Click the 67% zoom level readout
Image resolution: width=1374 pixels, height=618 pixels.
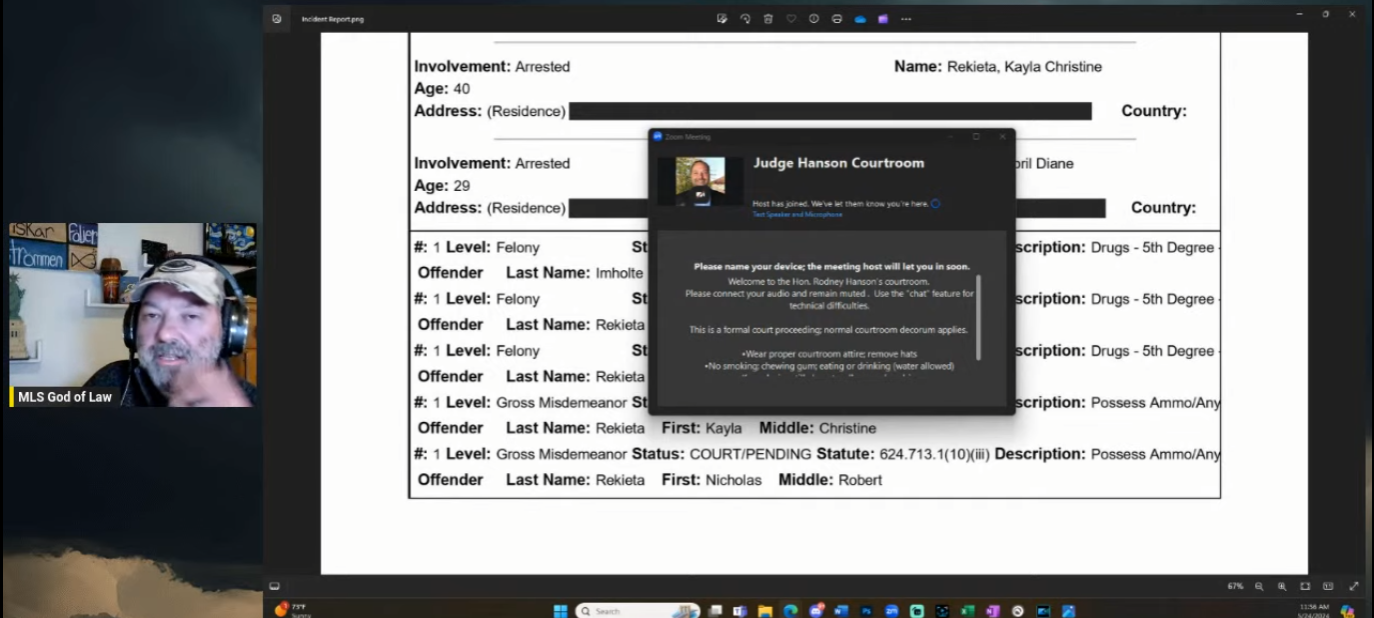point(1235,586)
